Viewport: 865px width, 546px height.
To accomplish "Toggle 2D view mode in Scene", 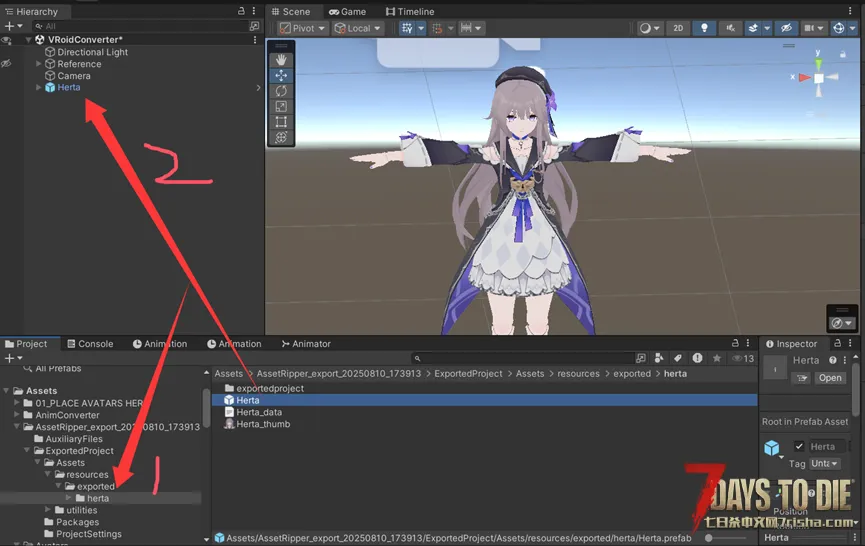I will pyautogui.click(x=678, y=28).
